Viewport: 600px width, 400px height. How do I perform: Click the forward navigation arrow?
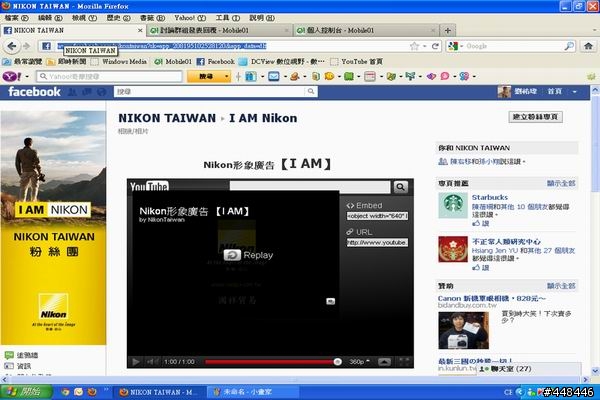[26, 46]
